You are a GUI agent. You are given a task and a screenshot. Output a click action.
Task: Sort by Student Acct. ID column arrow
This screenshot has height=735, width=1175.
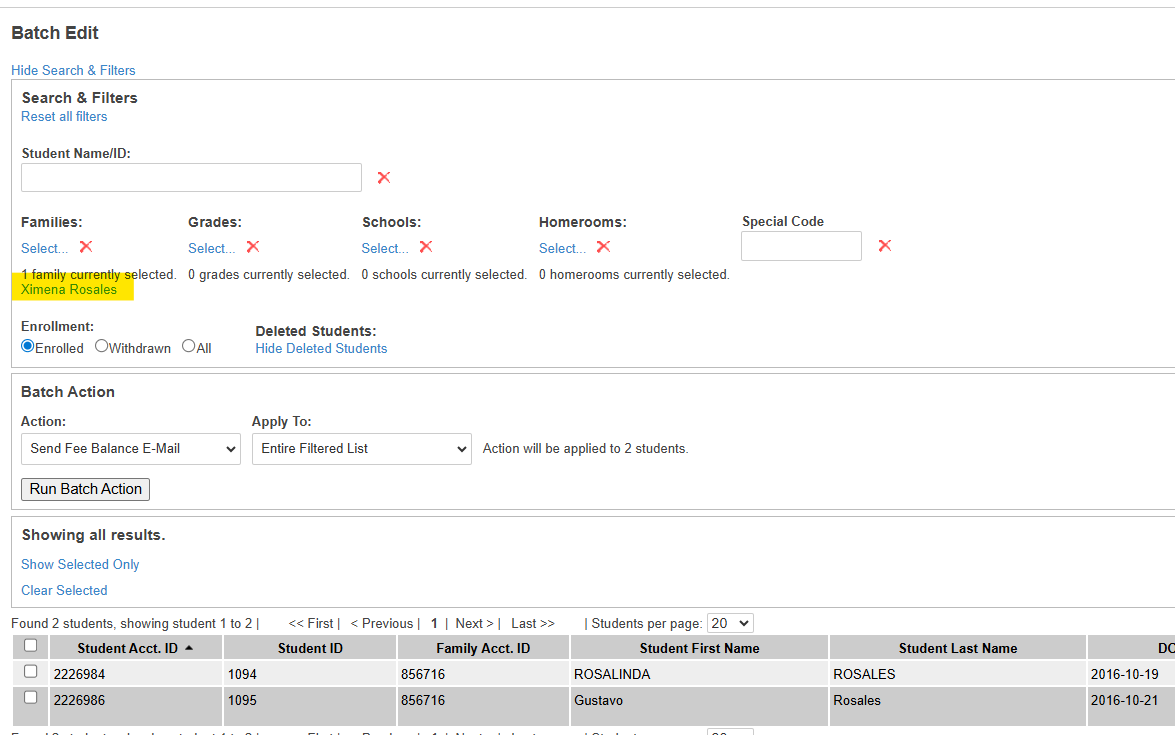click(189, 648)
